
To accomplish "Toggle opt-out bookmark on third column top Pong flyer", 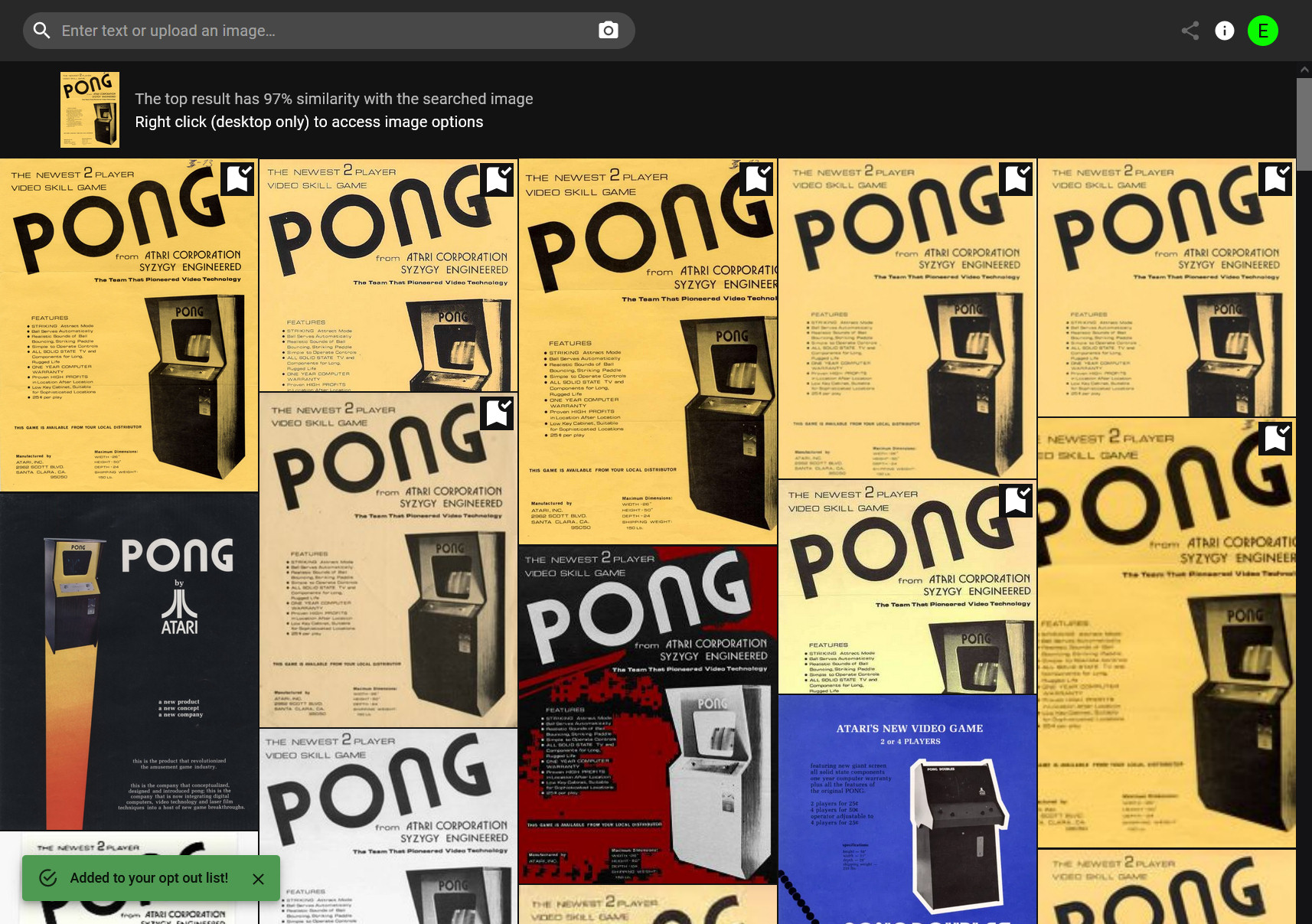I will coord(757,179).
